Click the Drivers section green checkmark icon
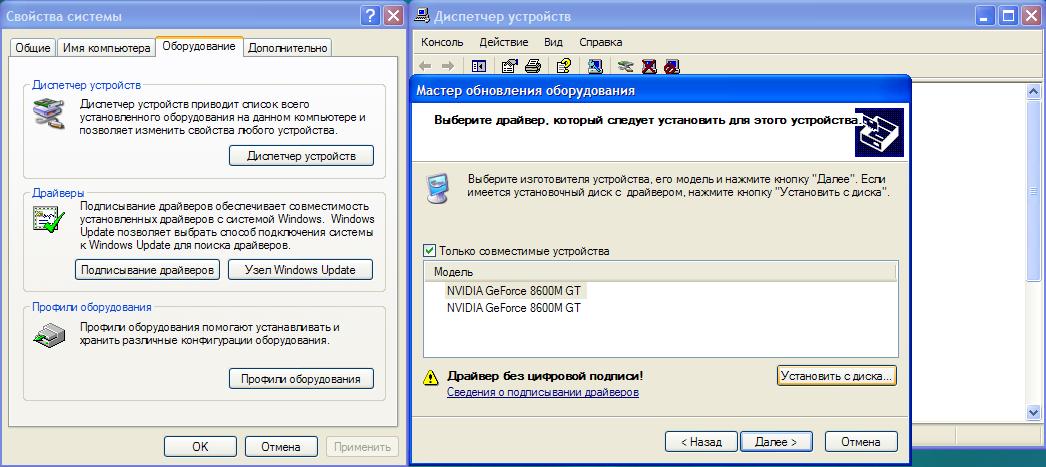The width and height of the screenshot is (1046, 467). 49,219
